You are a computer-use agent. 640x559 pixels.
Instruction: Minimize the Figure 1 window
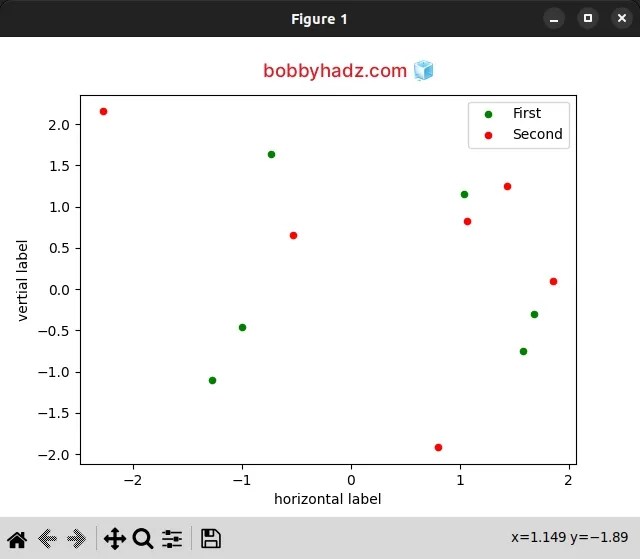point(554,19)
